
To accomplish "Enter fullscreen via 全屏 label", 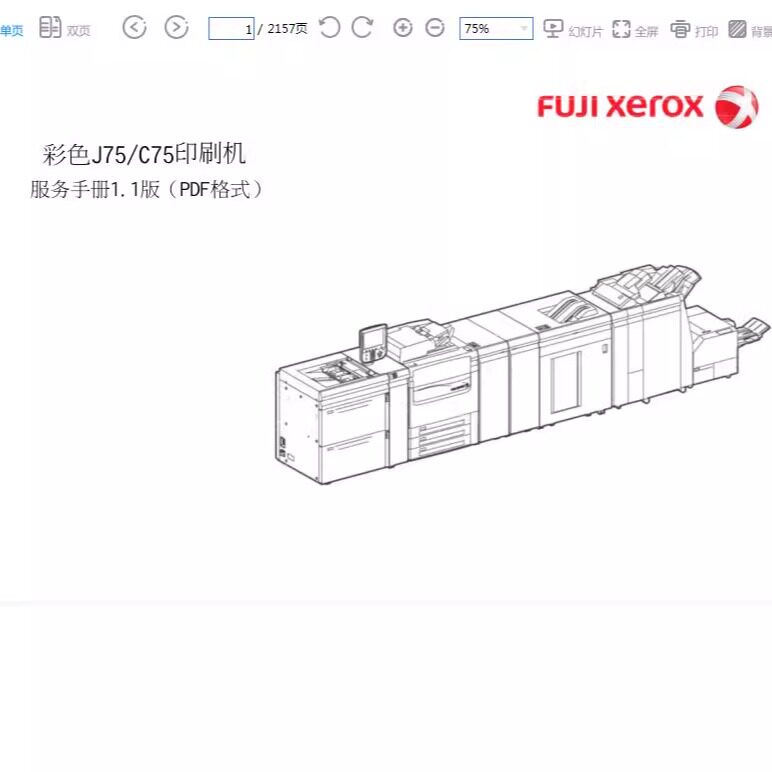I will pyautogui.click(x=646, y=32).
